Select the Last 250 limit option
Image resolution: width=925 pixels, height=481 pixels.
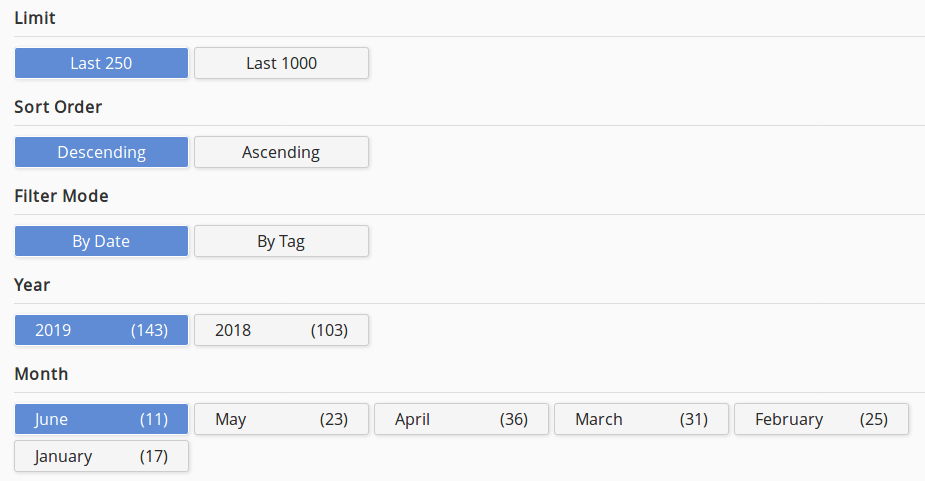101,63
